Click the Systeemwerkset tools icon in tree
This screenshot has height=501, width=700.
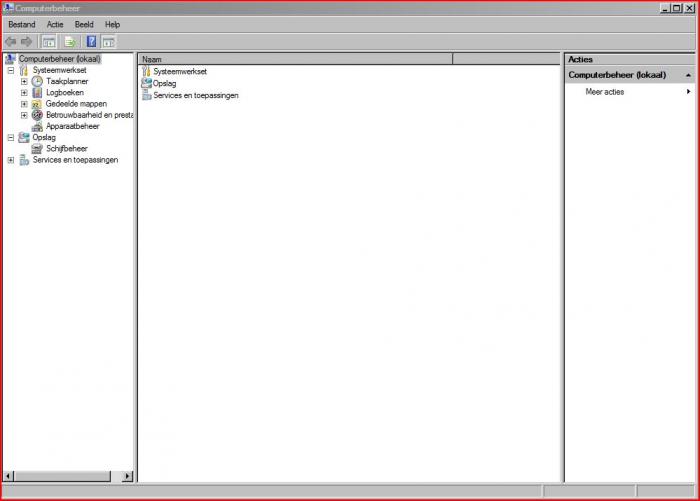tap(24, 70)
